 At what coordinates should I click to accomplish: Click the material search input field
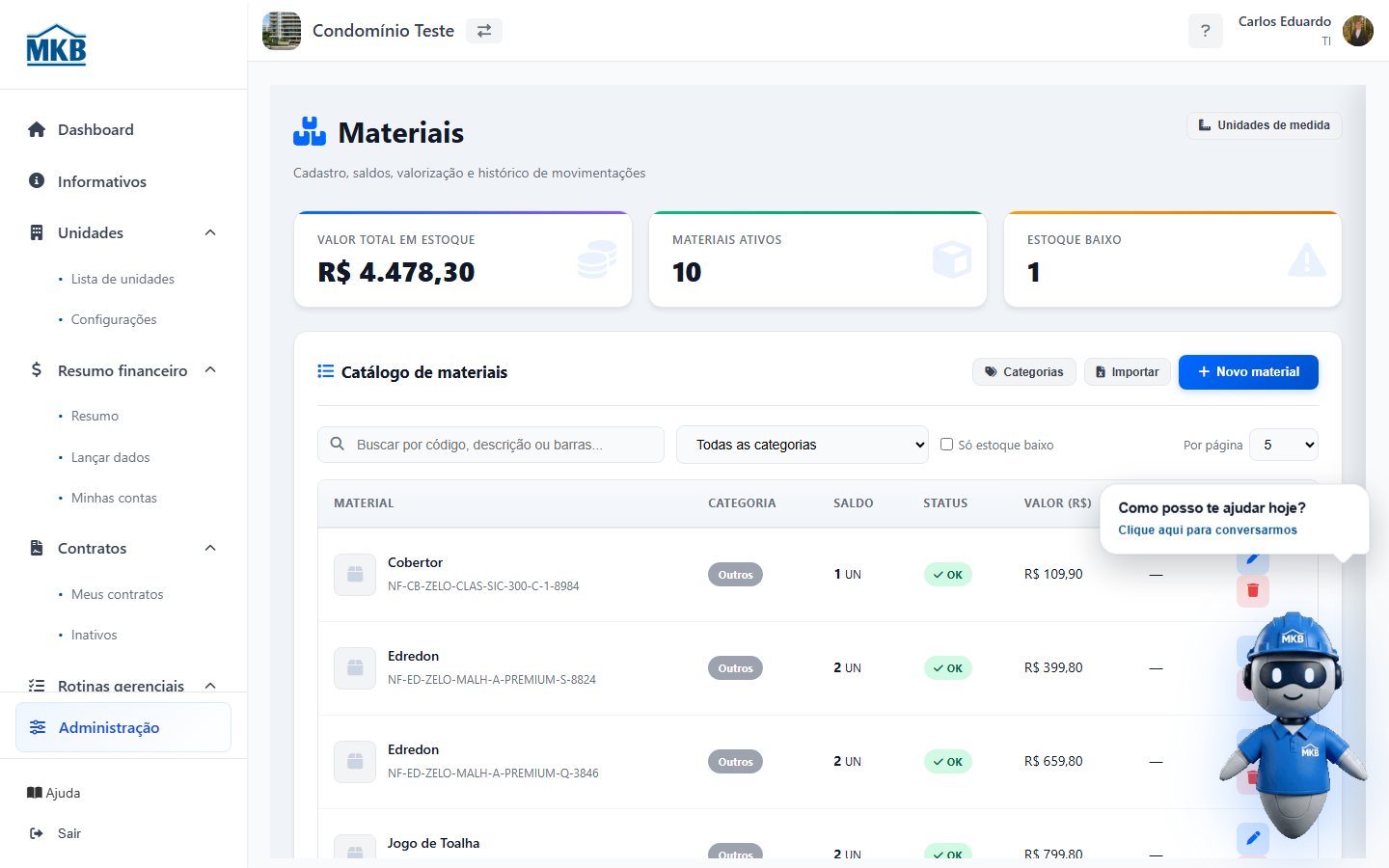tap(491, 445)
